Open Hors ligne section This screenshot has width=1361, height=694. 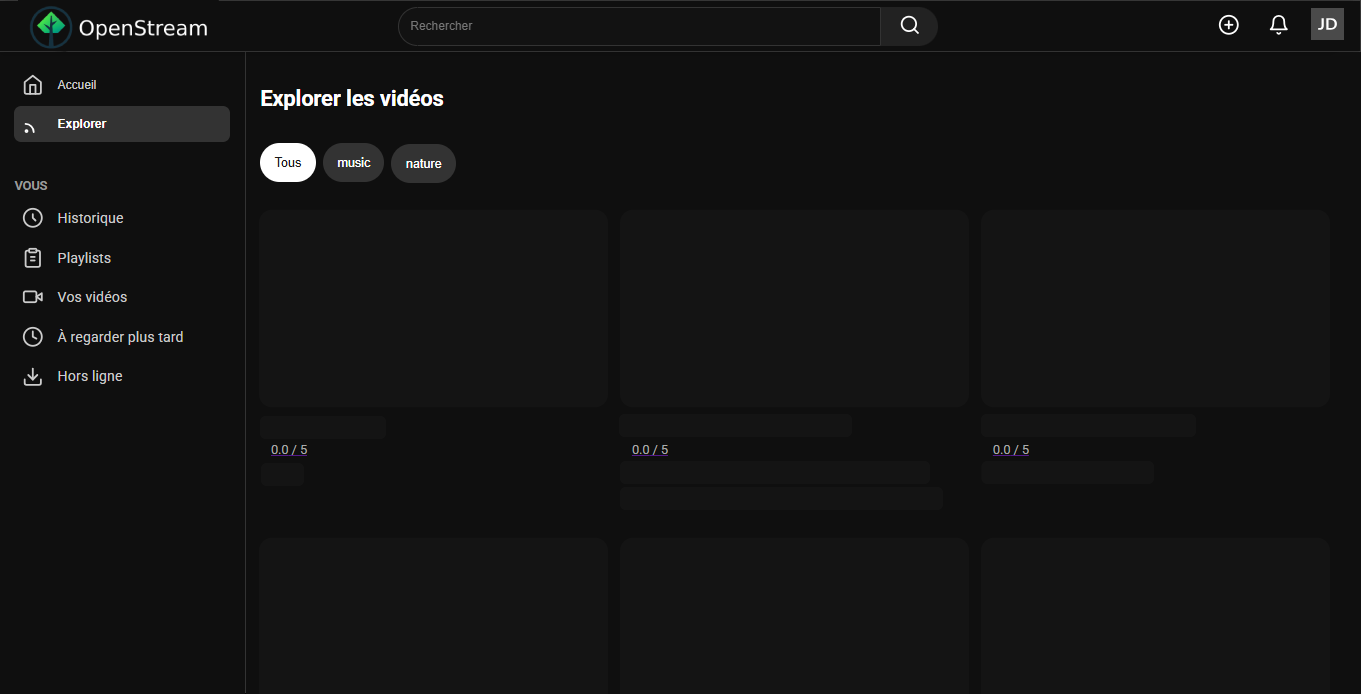(x=122, y=376)
